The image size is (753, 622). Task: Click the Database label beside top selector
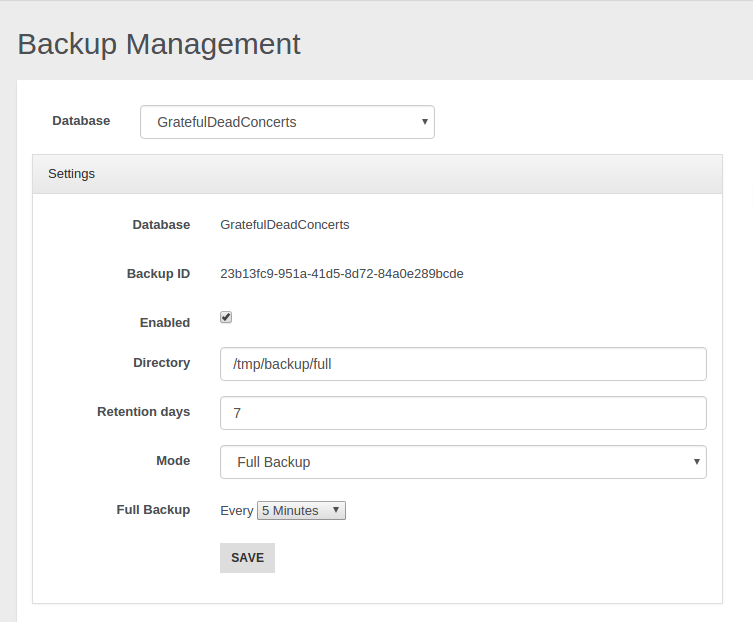pyautogui.click(x=81, y=121)
